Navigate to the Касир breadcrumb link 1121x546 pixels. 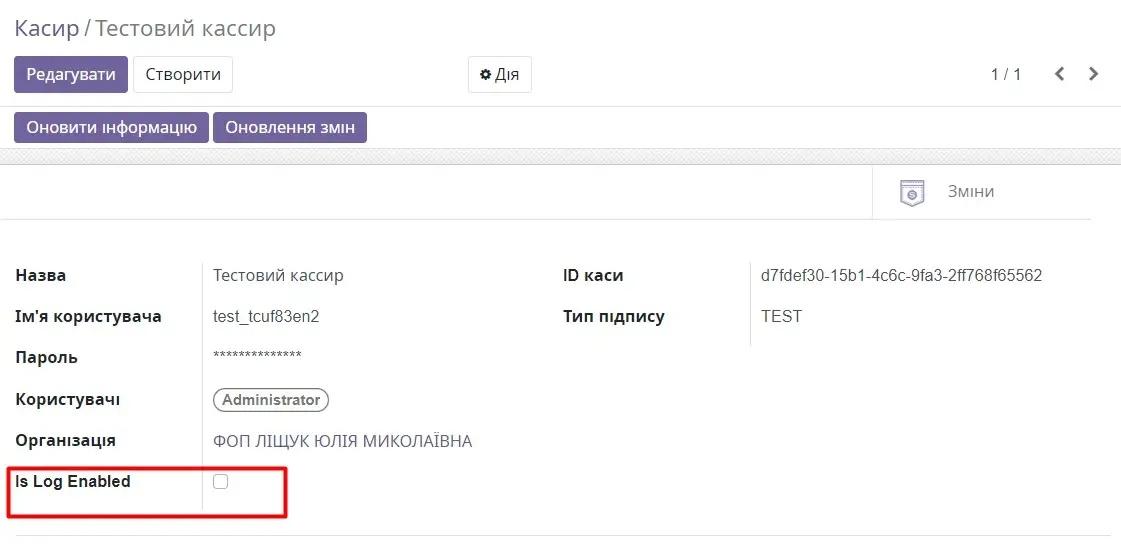click(46, 29)
